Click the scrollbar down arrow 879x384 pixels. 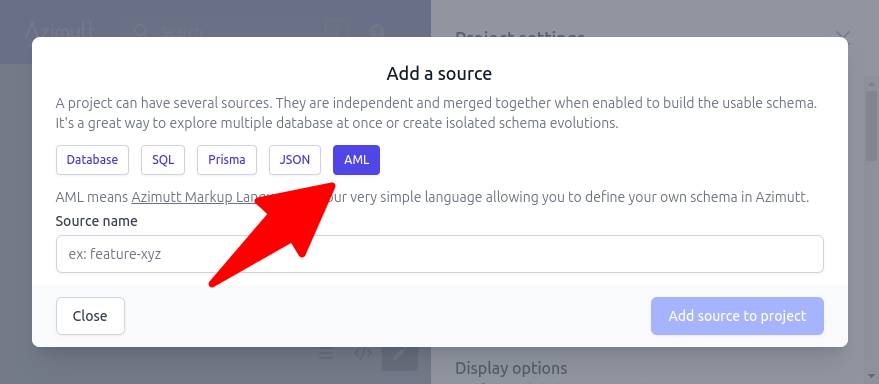click(x=871, y=376)
